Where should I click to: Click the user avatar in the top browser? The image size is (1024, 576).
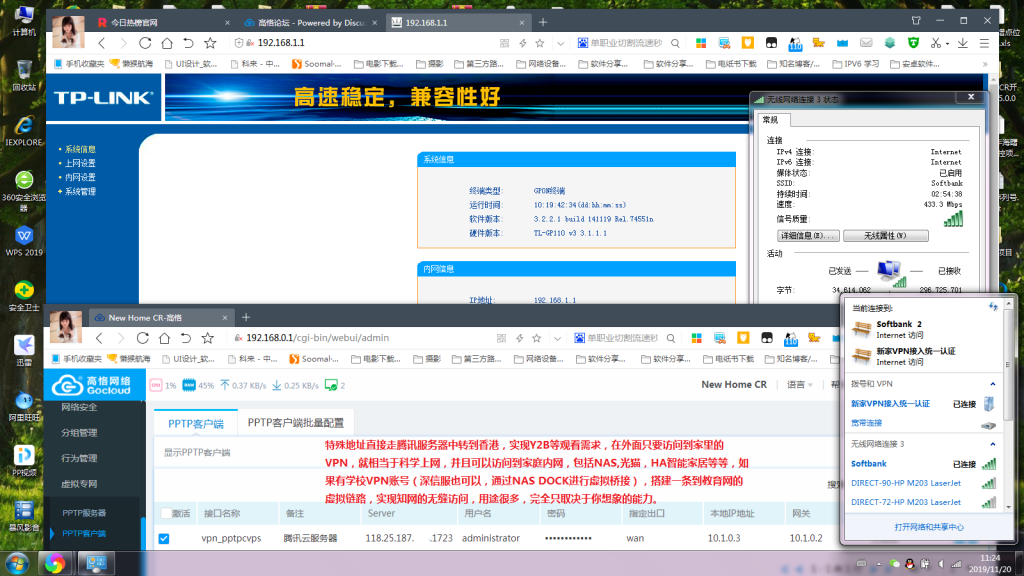[69, 33]
